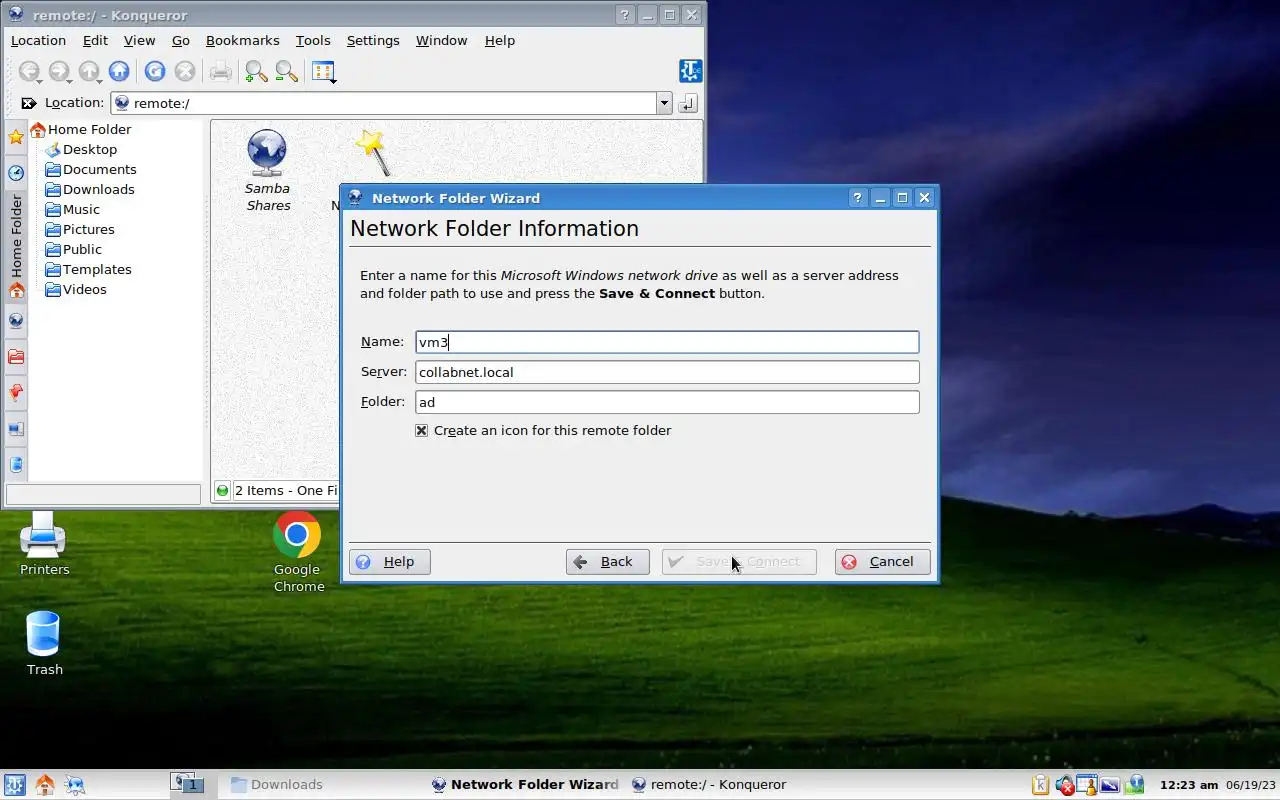1280x800 pixels.
Task: Open the K menu on the taskbar
Action: point(14,785)
